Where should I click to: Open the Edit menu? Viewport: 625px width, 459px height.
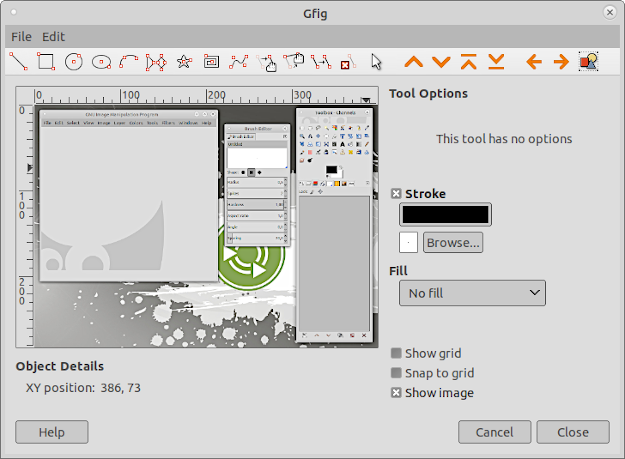(53, 37)
